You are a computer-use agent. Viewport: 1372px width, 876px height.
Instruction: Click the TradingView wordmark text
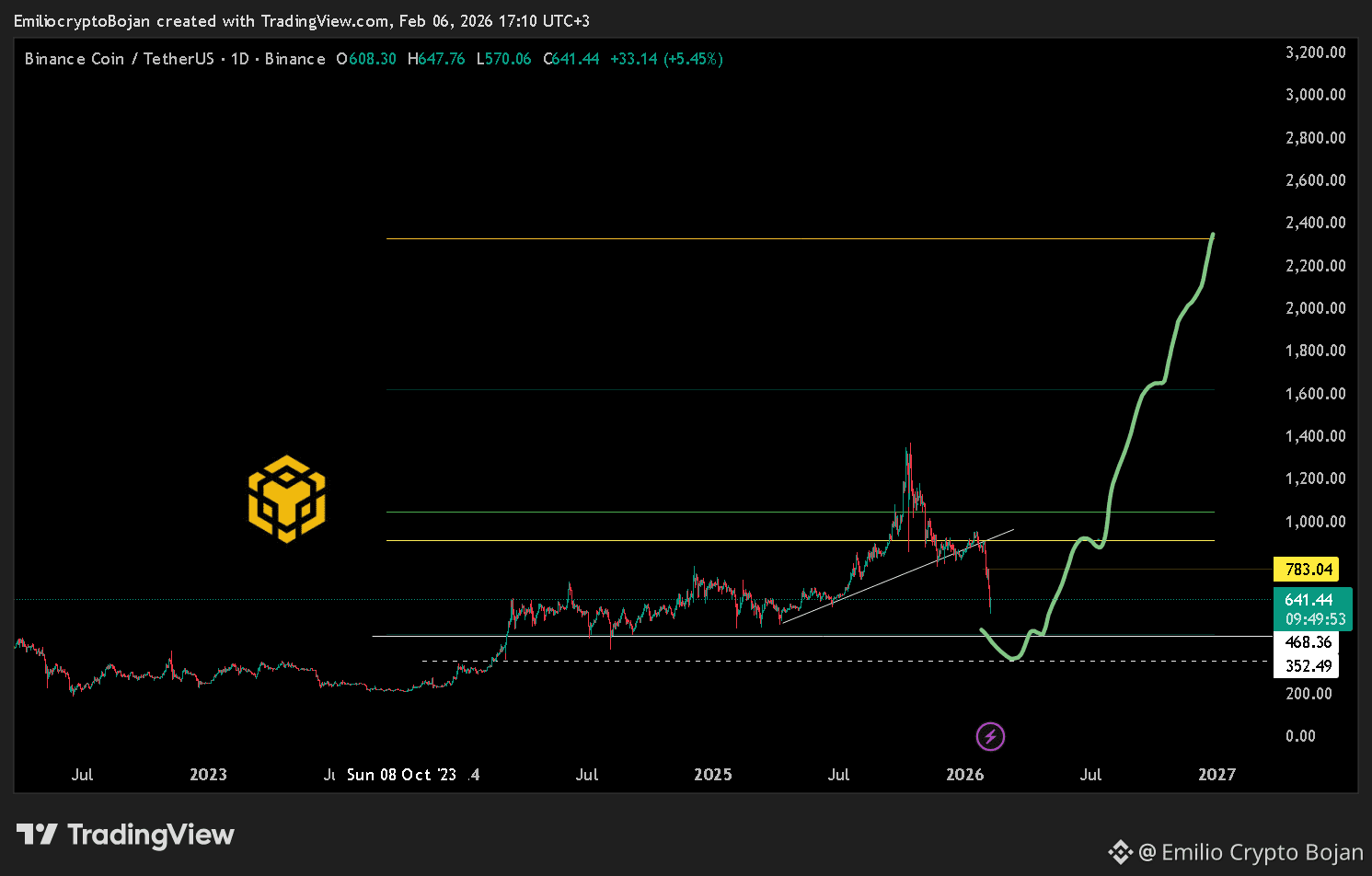[x=151, y=835]
